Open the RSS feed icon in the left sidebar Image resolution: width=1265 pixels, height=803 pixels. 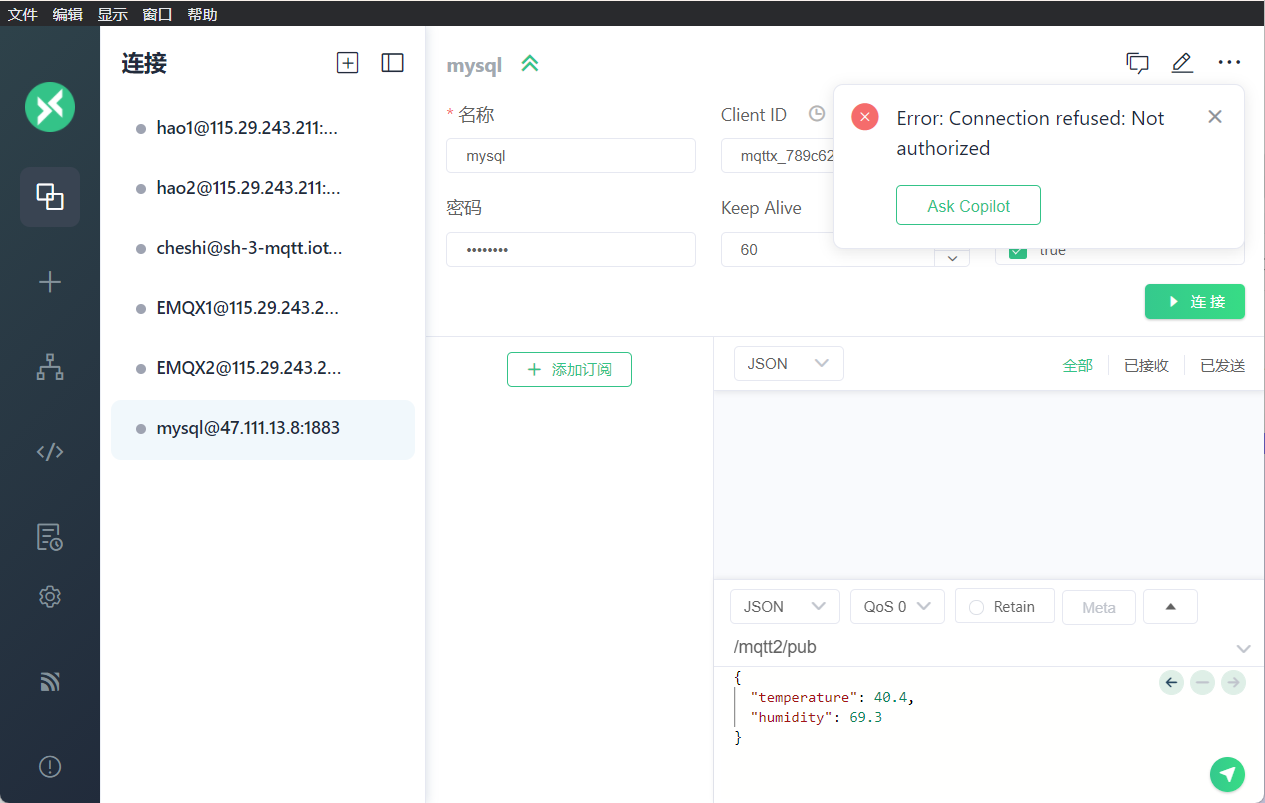point(50,682)
